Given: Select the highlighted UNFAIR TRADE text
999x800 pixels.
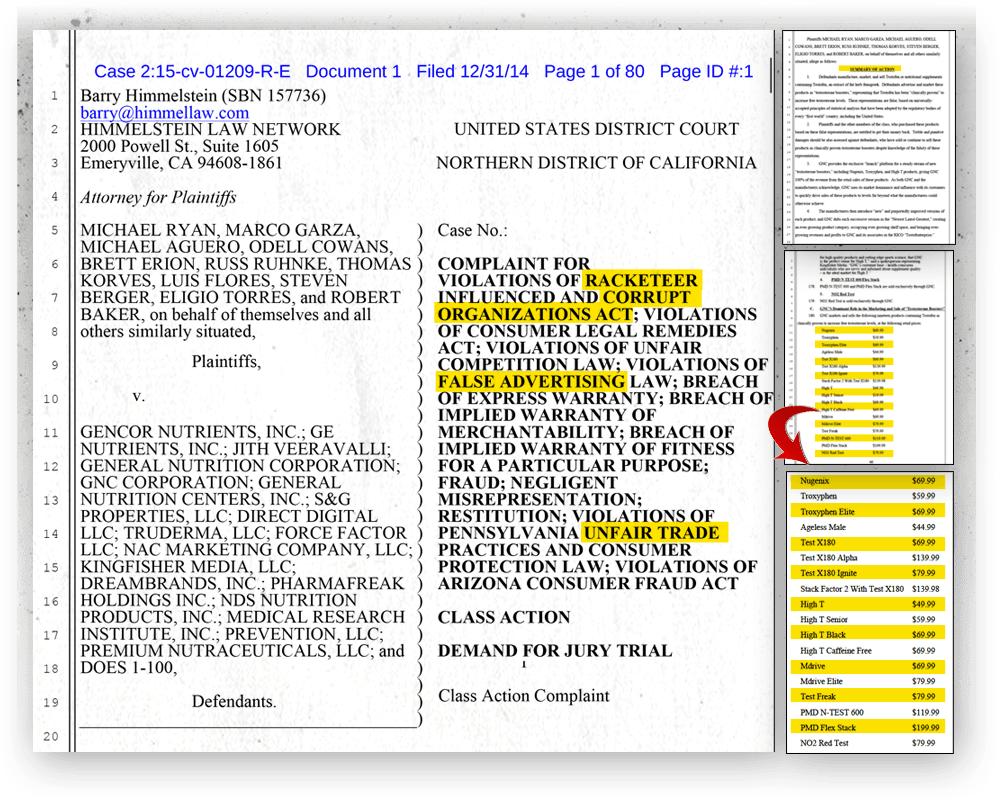Looking at the screenshot, I should tap(651, 533).
